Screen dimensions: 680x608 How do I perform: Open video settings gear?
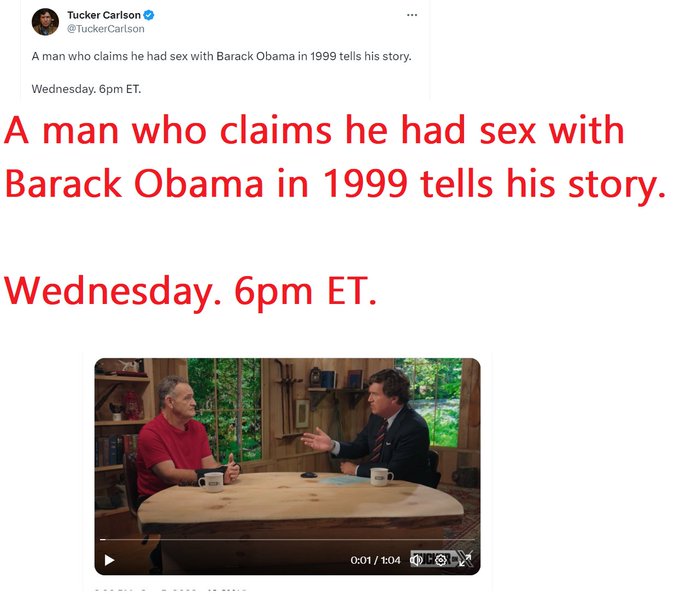pos(441,560)
